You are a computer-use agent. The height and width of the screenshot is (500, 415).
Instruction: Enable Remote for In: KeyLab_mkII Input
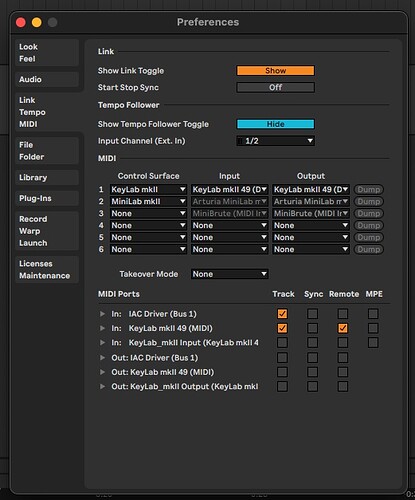(x=343, y=343)
